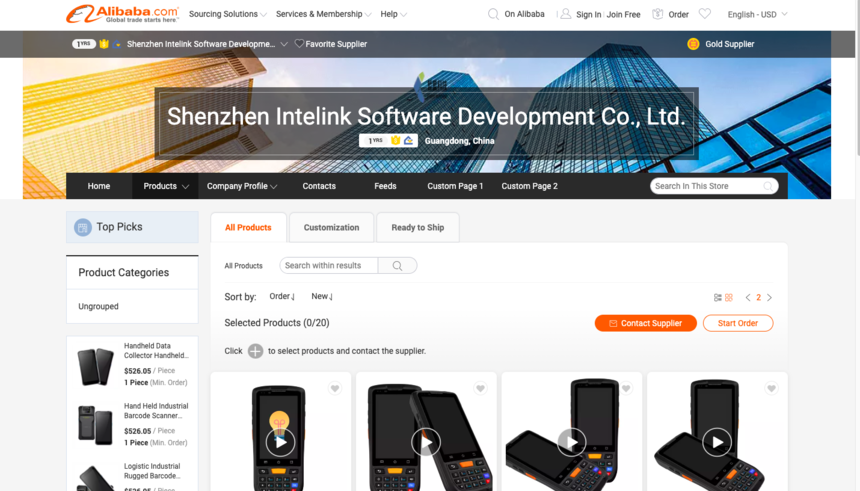Sort products by New
This screenshot has height=491, width=860.
(322, 296)
